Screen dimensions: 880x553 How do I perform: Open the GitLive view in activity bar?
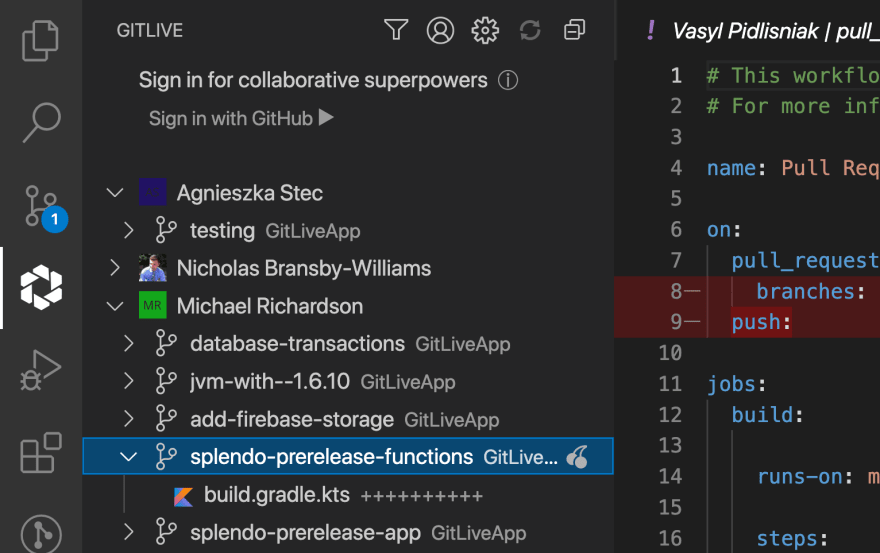coord(41,287)
